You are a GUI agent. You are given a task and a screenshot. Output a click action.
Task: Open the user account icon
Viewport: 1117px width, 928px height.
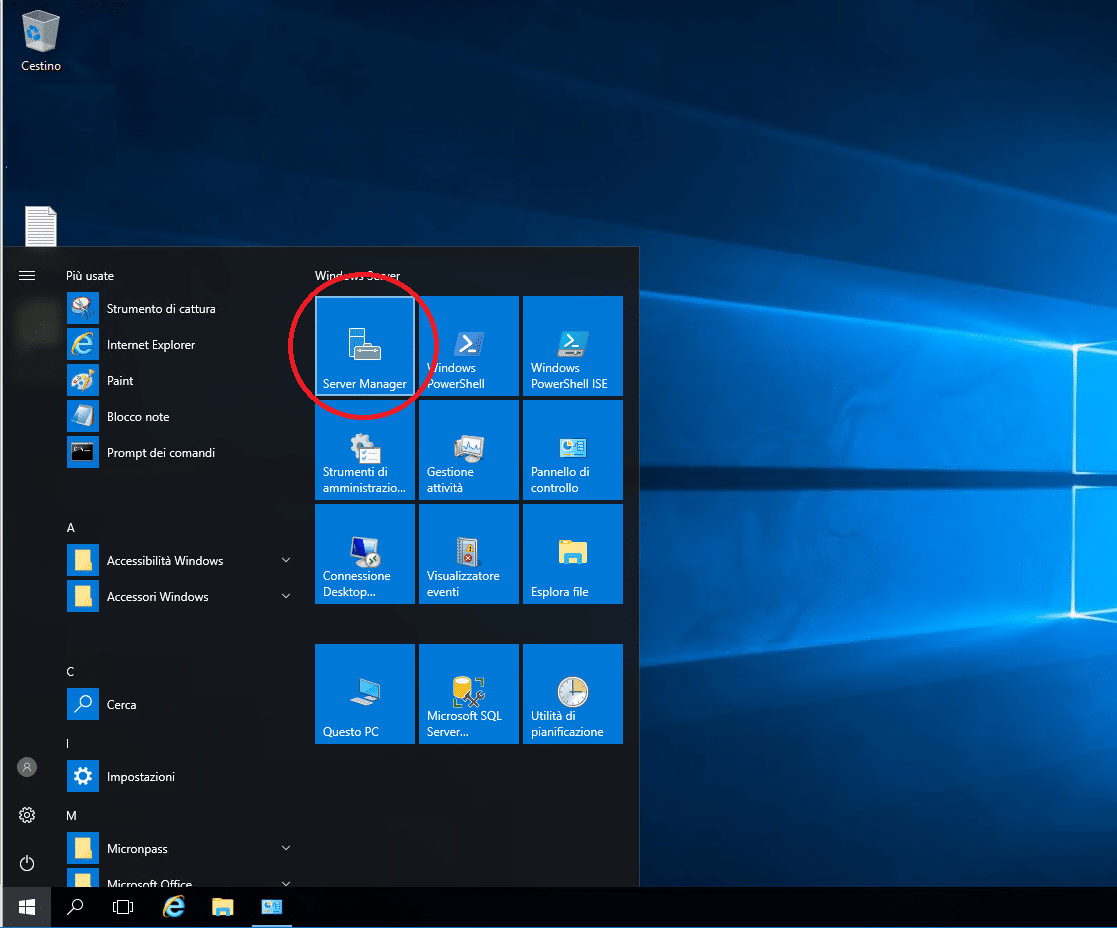pos(27,767)
